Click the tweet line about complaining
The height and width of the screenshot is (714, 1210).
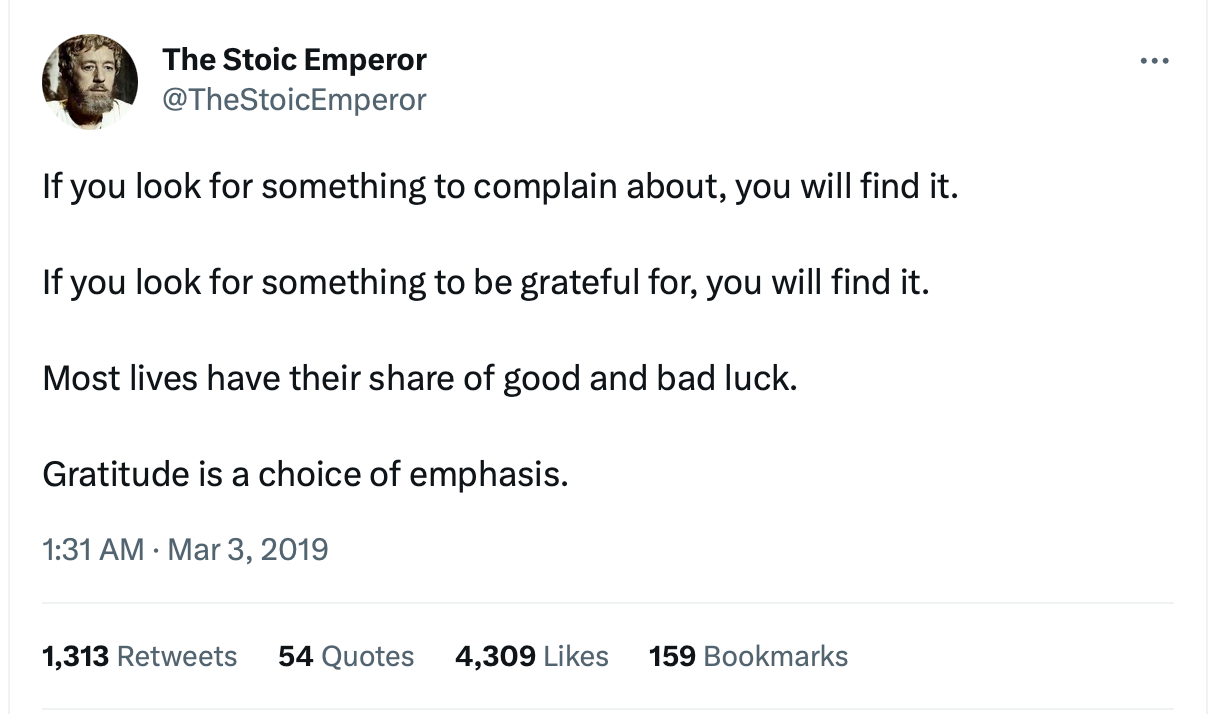(x=500, y=187)
